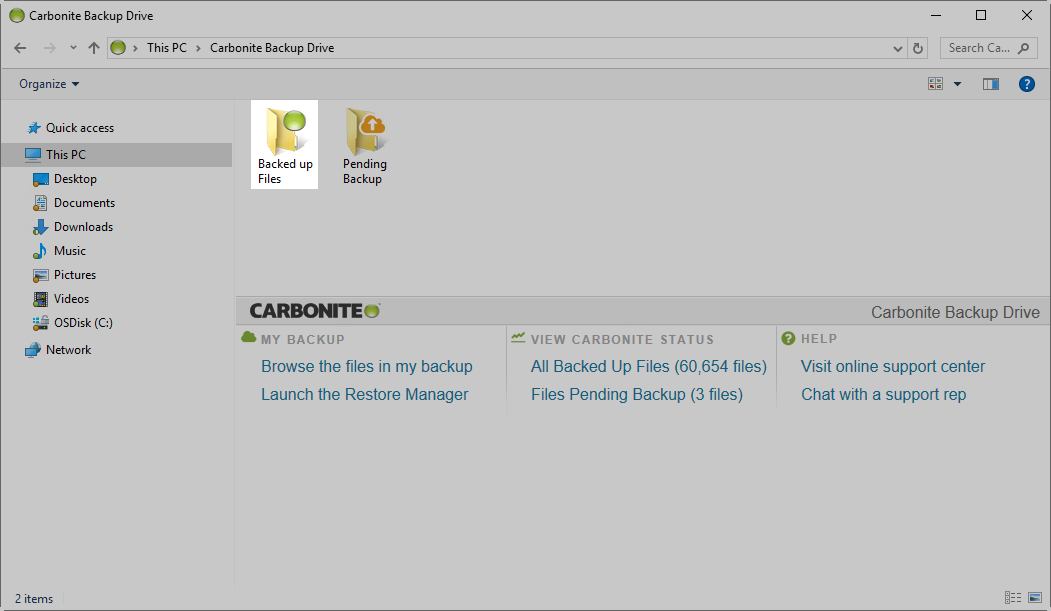Expand the address bar history dropdown
Viewport: 1051px width, 611px height.
coord(898,48)
